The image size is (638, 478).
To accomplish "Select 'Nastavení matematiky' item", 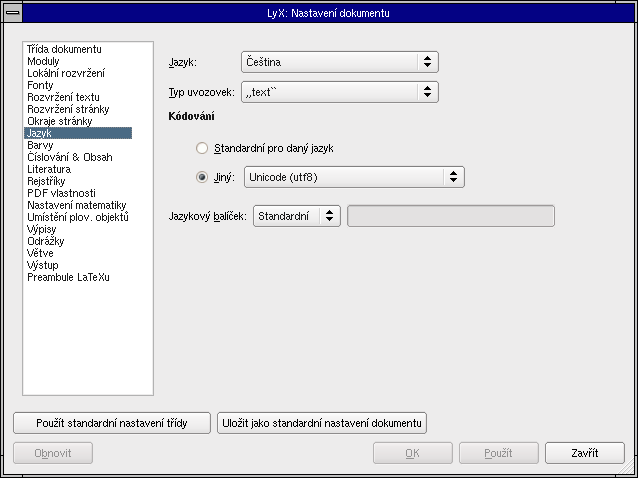I will (x=76, y=205).
